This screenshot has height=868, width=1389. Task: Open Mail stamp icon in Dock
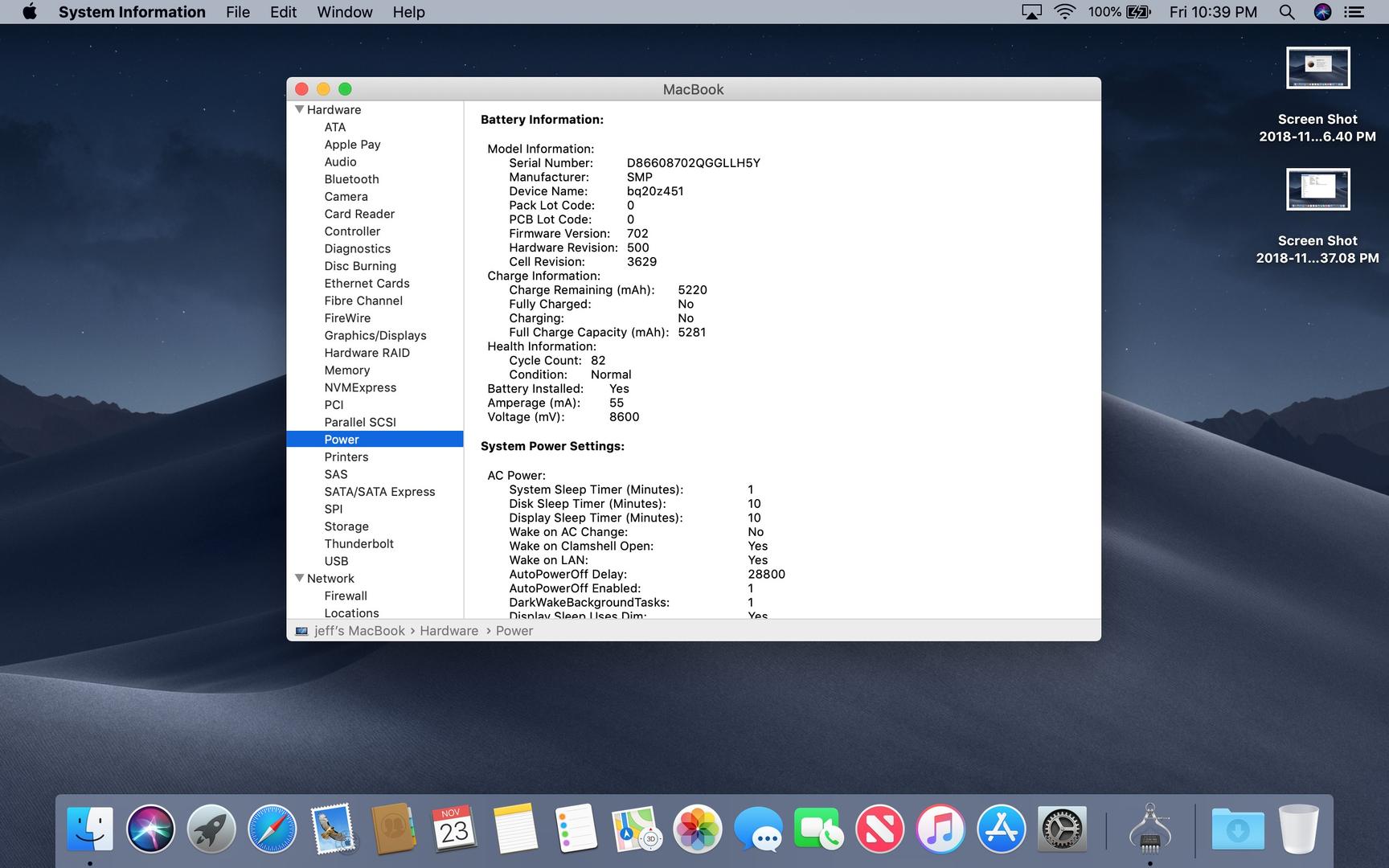(x=333, y=829)
